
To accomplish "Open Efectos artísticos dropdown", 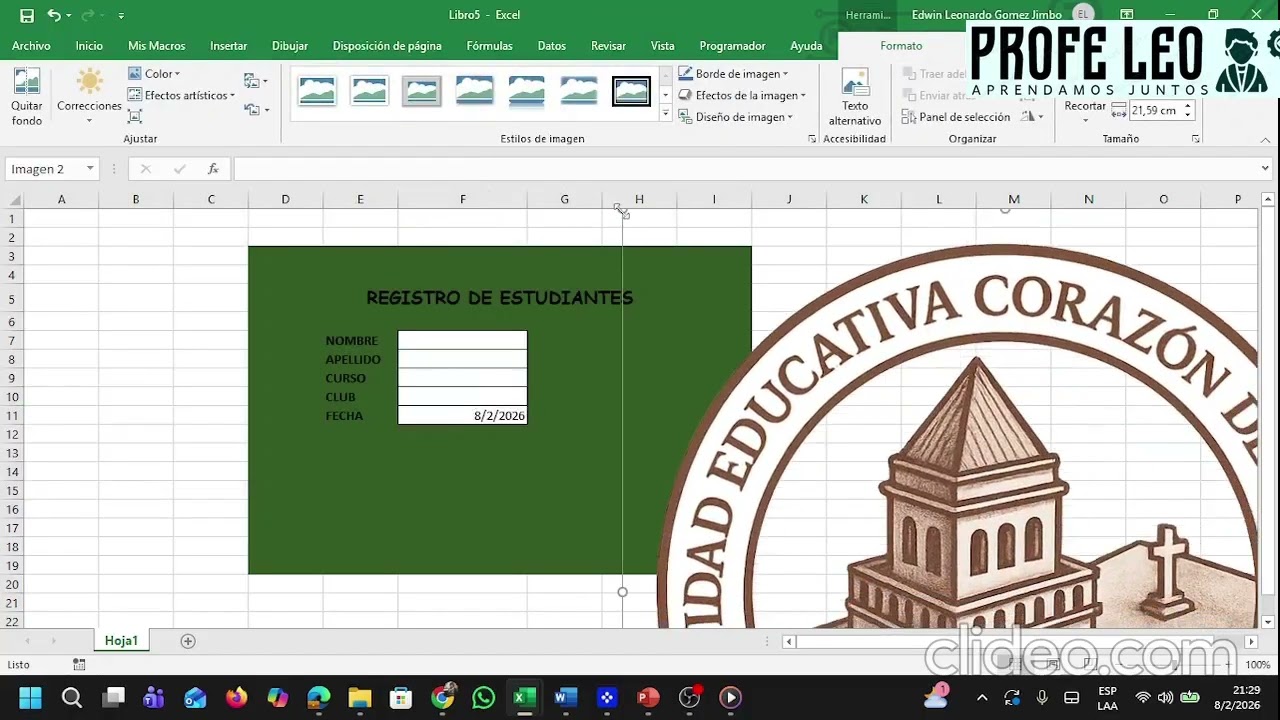I will [x=181, y=95].
